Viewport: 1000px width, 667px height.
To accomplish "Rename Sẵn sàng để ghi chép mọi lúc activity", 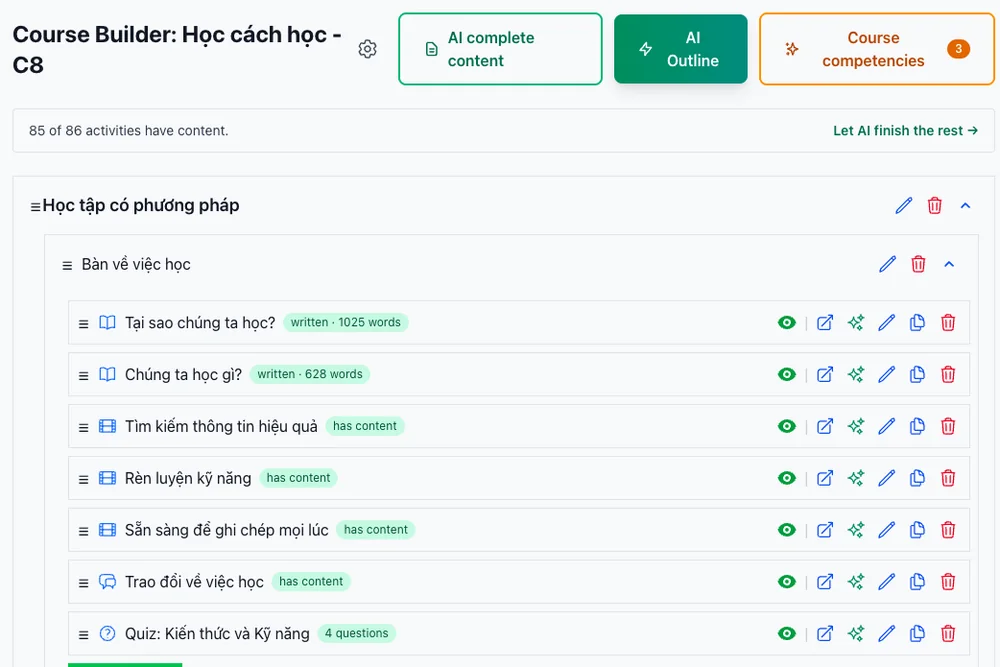I will pos(886,530).
